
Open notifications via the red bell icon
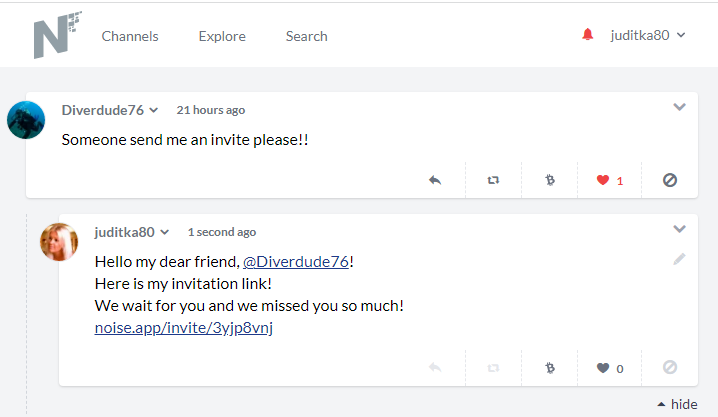[587, 34]
